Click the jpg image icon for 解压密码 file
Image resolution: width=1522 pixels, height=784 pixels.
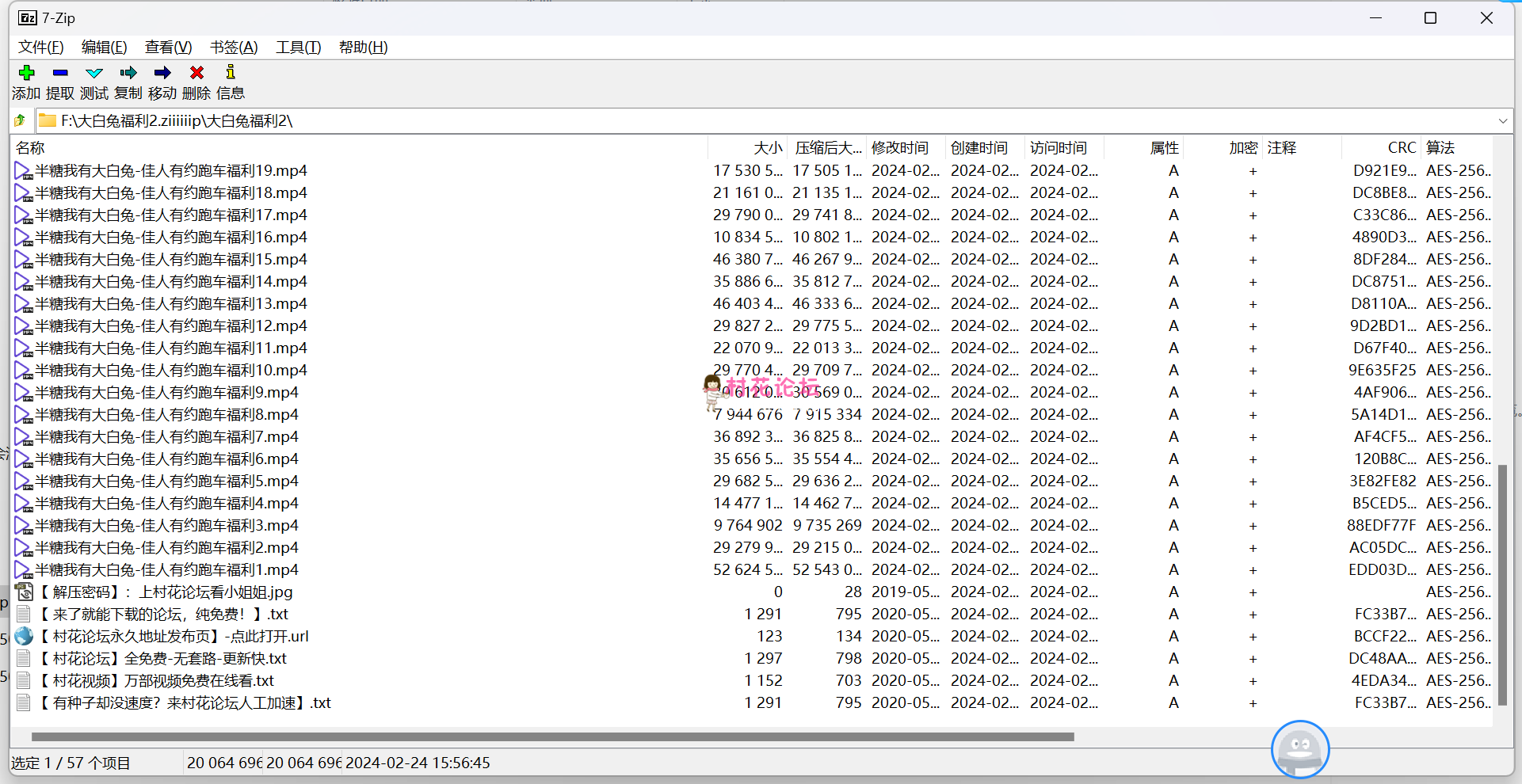(24, 592)
